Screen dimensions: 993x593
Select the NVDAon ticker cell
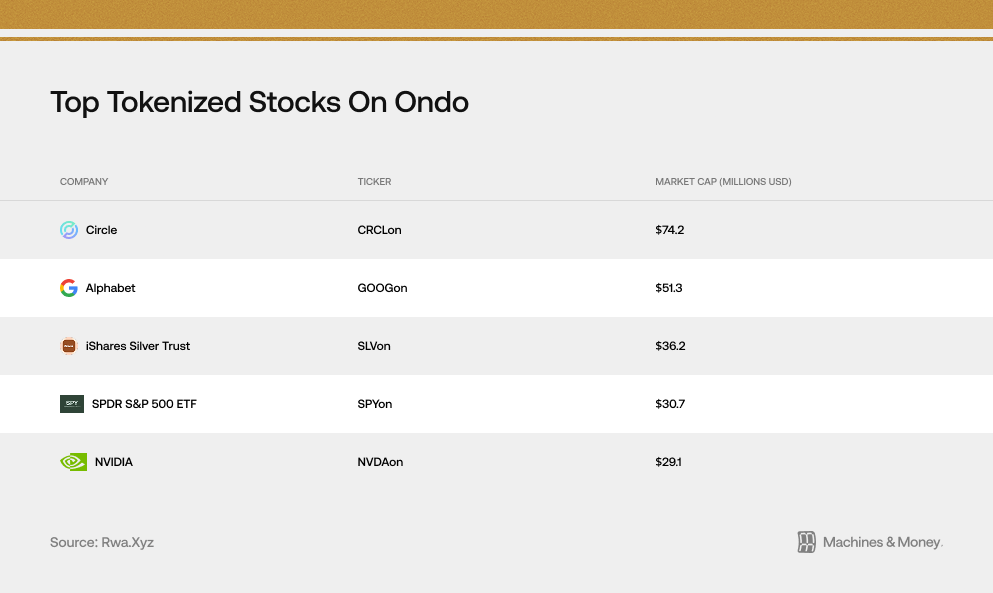[x=380, y=462]
